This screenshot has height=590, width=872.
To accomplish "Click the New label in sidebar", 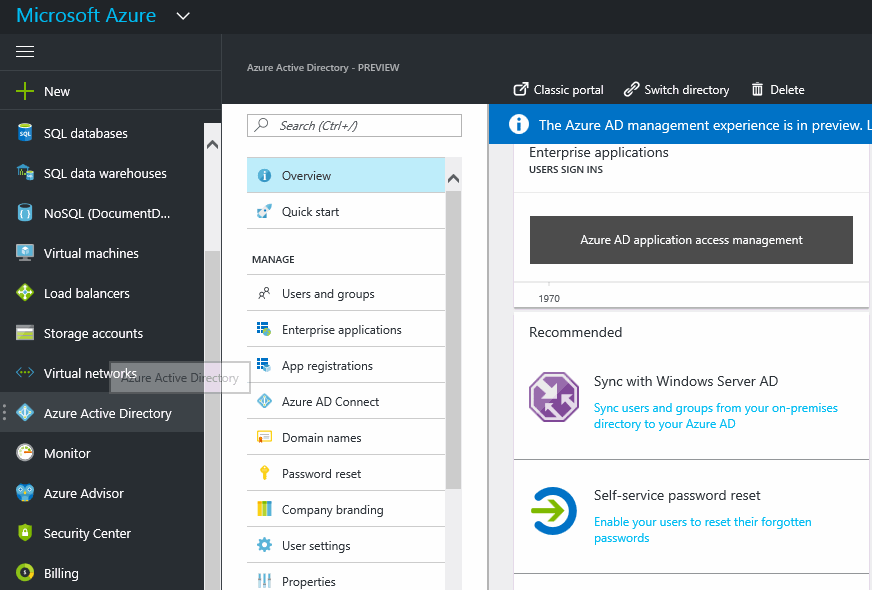I will pos(57,92).
